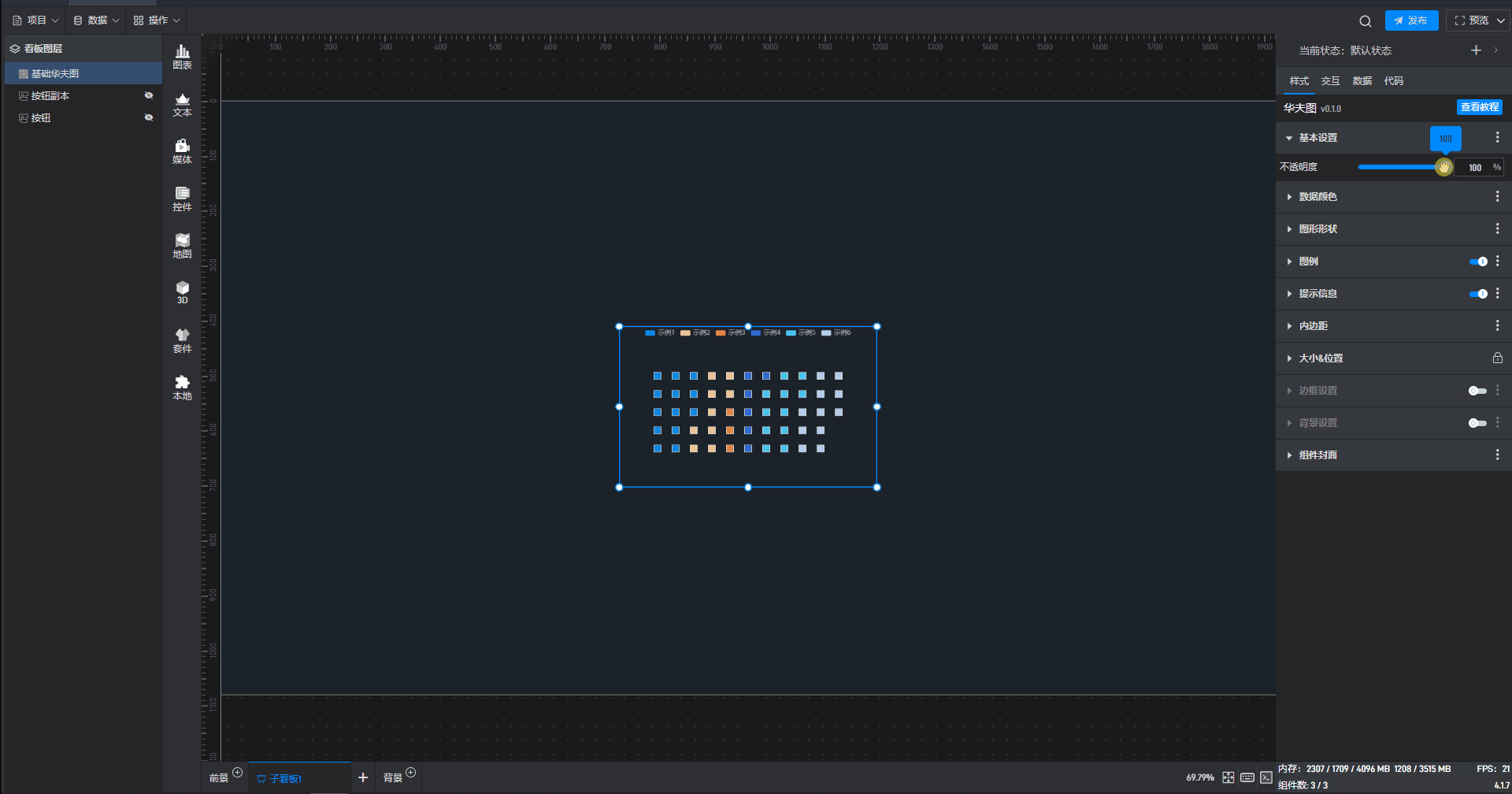Open the 文本 text components panel
The height and width of the screenshot is (794, 1512).
tap(182, 104)
